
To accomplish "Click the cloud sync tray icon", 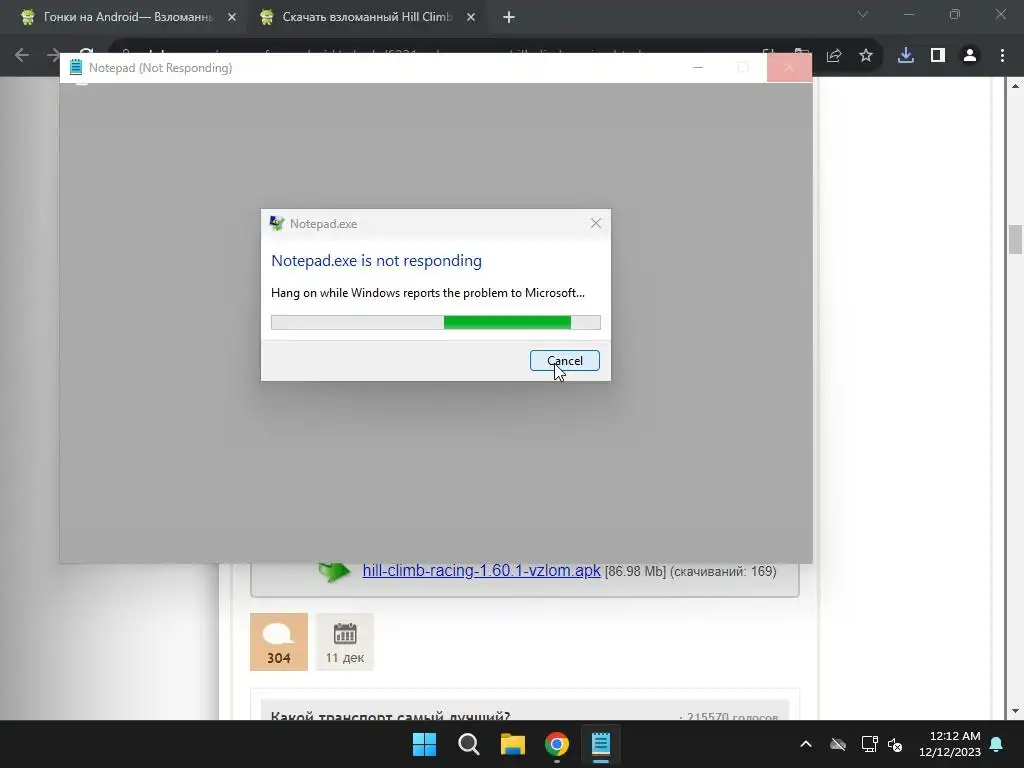I will click(838, 744).
